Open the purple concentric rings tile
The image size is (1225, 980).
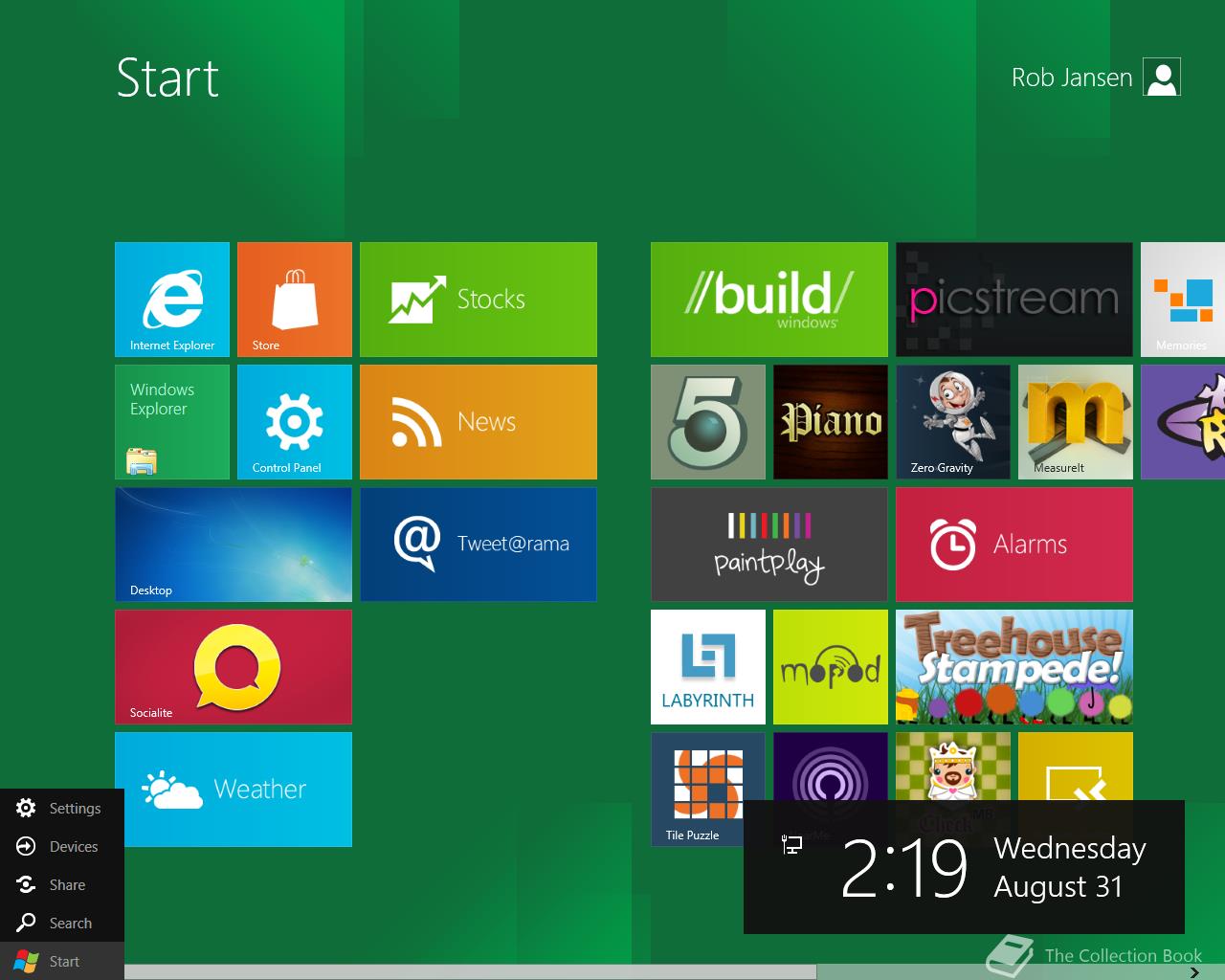(x=831, y=767)
